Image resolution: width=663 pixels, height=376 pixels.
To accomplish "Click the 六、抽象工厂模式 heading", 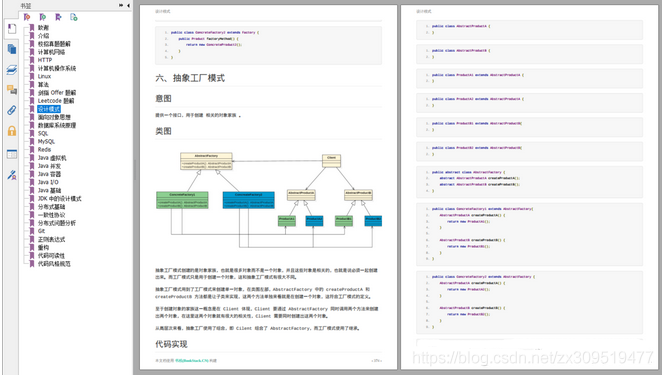I will pyautogui.click(x=190, y=78).
